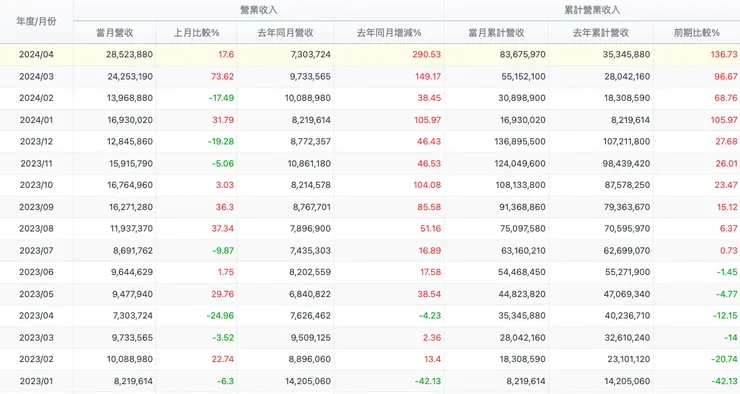Viewport: 740px width, 394px height.
Task: Click revenue value 11,937,370
Action: click(x=131, y=229)
